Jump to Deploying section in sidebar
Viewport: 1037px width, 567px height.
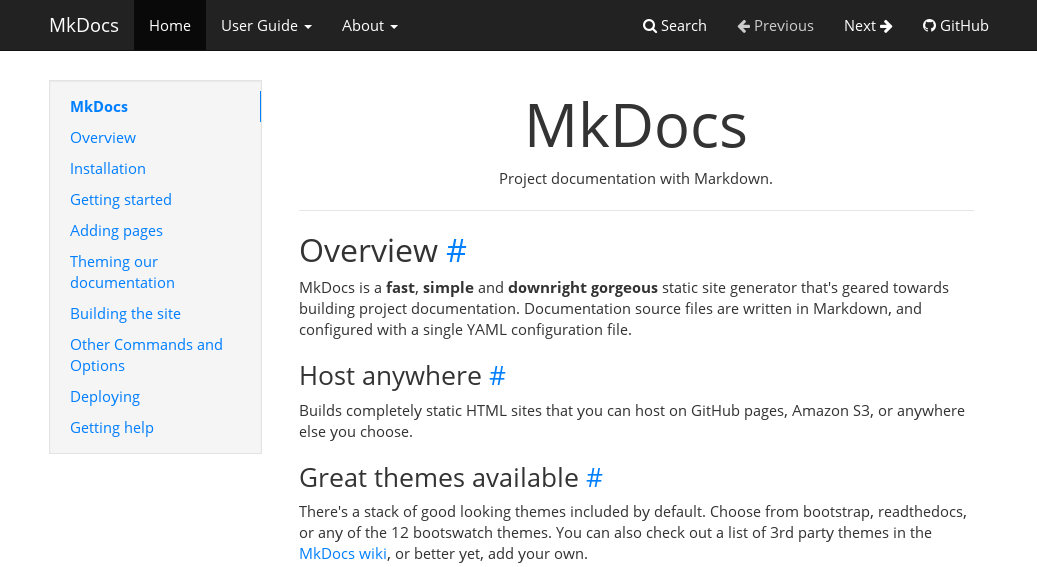[x=105, y=397]
